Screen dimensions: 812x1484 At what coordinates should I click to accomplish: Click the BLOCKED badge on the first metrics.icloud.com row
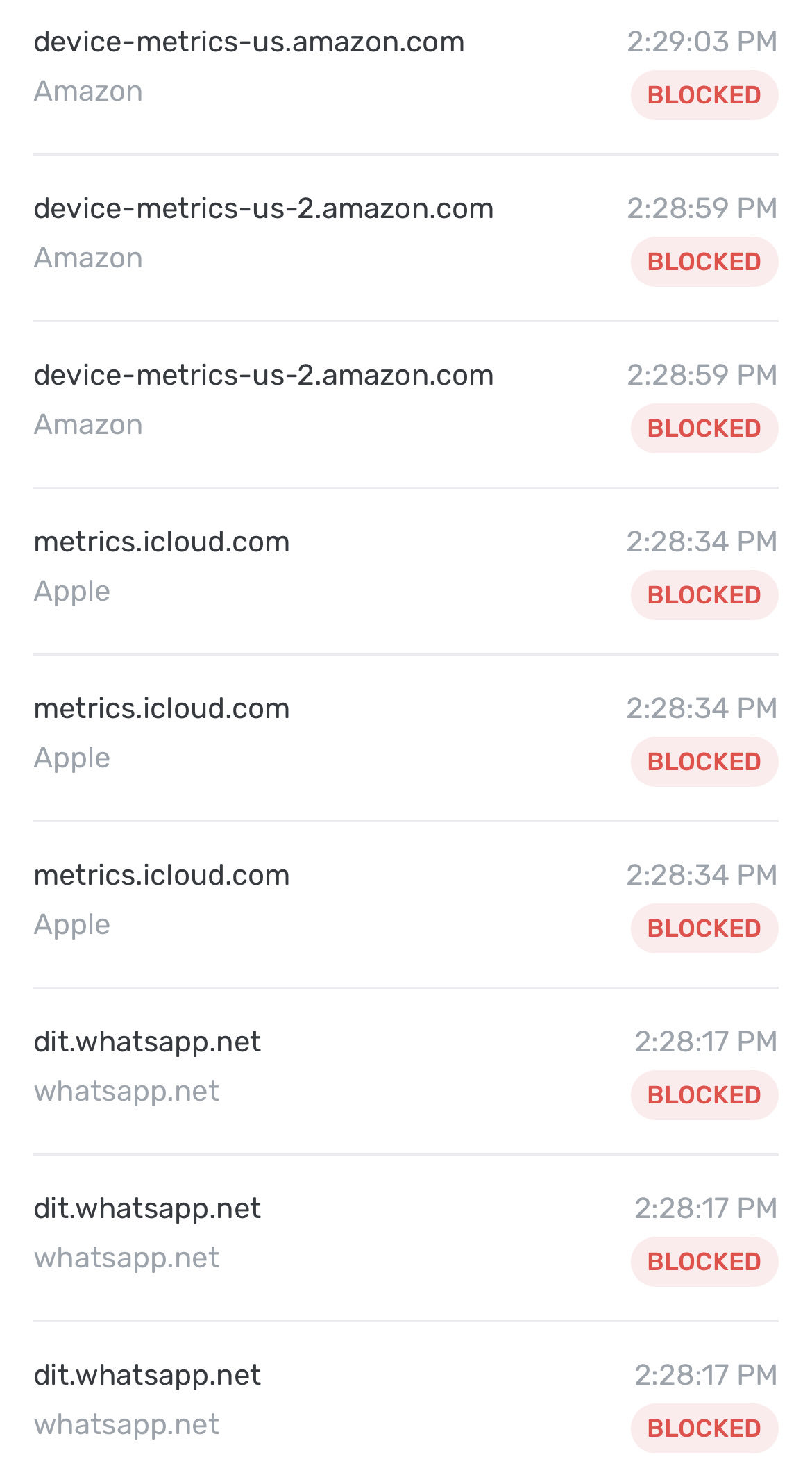click(x=704, y=594)
